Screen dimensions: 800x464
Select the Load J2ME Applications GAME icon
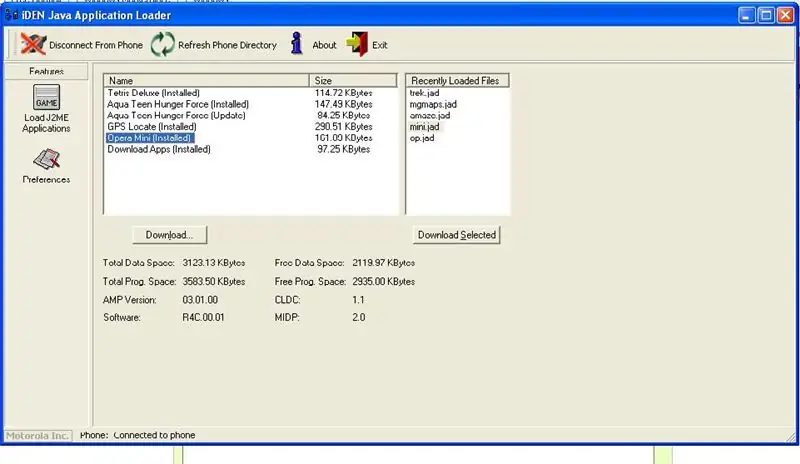[46, 97]
